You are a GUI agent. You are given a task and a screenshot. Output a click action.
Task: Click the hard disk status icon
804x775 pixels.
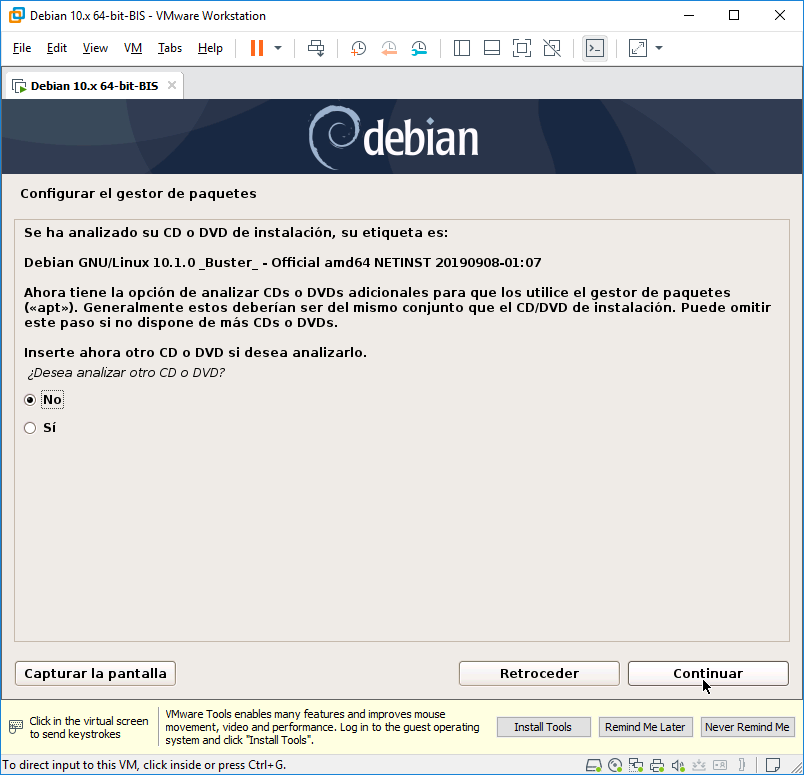click(x=594, y=765)
